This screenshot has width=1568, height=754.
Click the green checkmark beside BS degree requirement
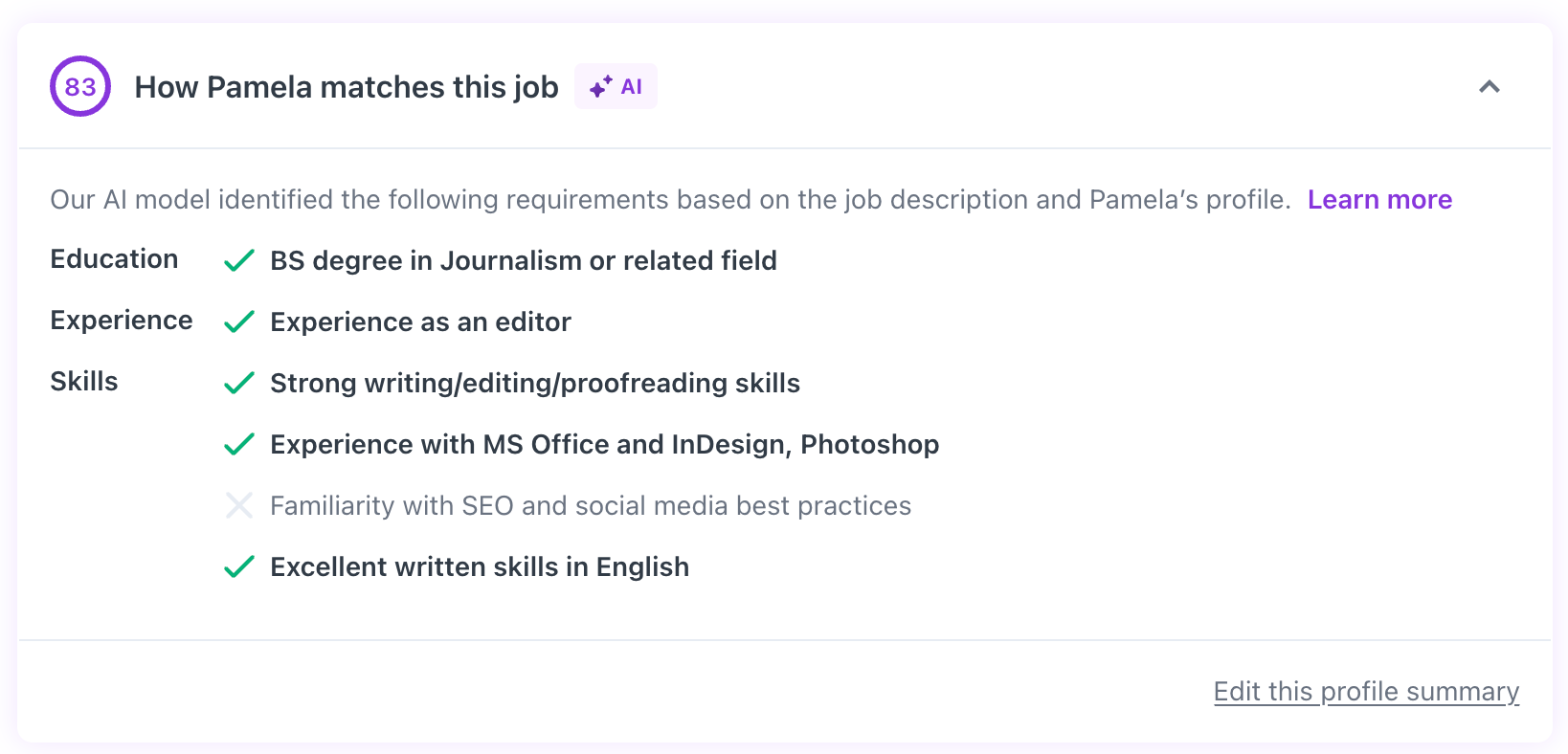[238, 260]
